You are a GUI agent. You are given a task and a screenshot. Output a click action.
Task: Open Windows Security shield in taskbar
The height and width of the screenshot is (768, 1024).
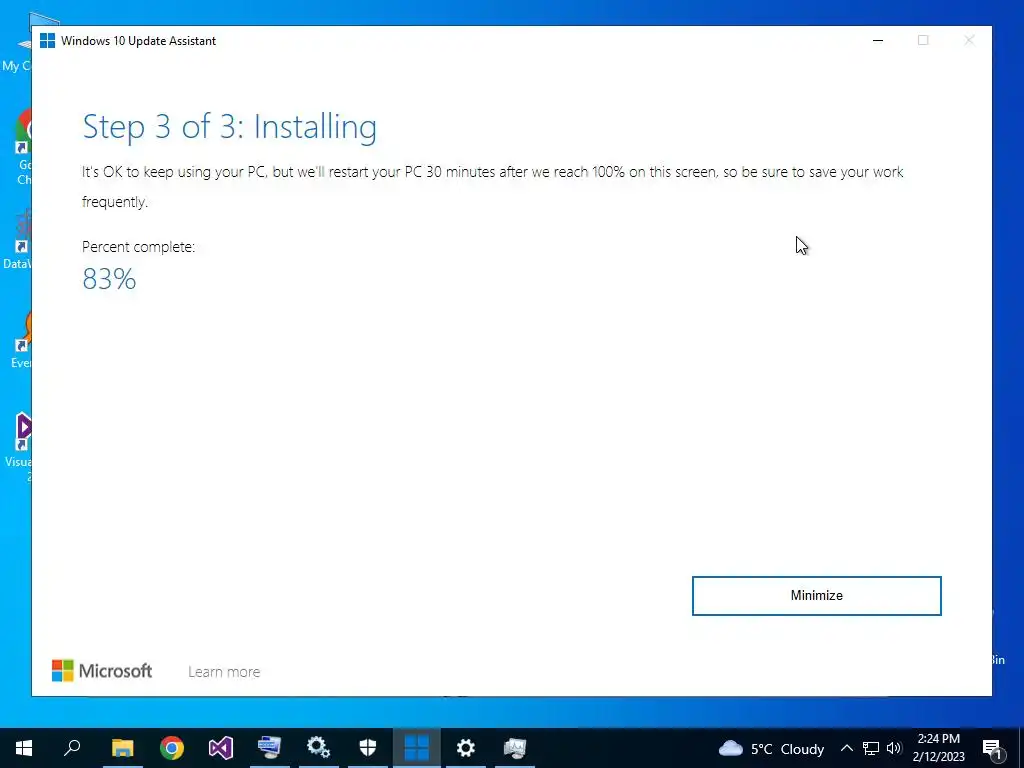pyautogui.click(x=368, y=748)
